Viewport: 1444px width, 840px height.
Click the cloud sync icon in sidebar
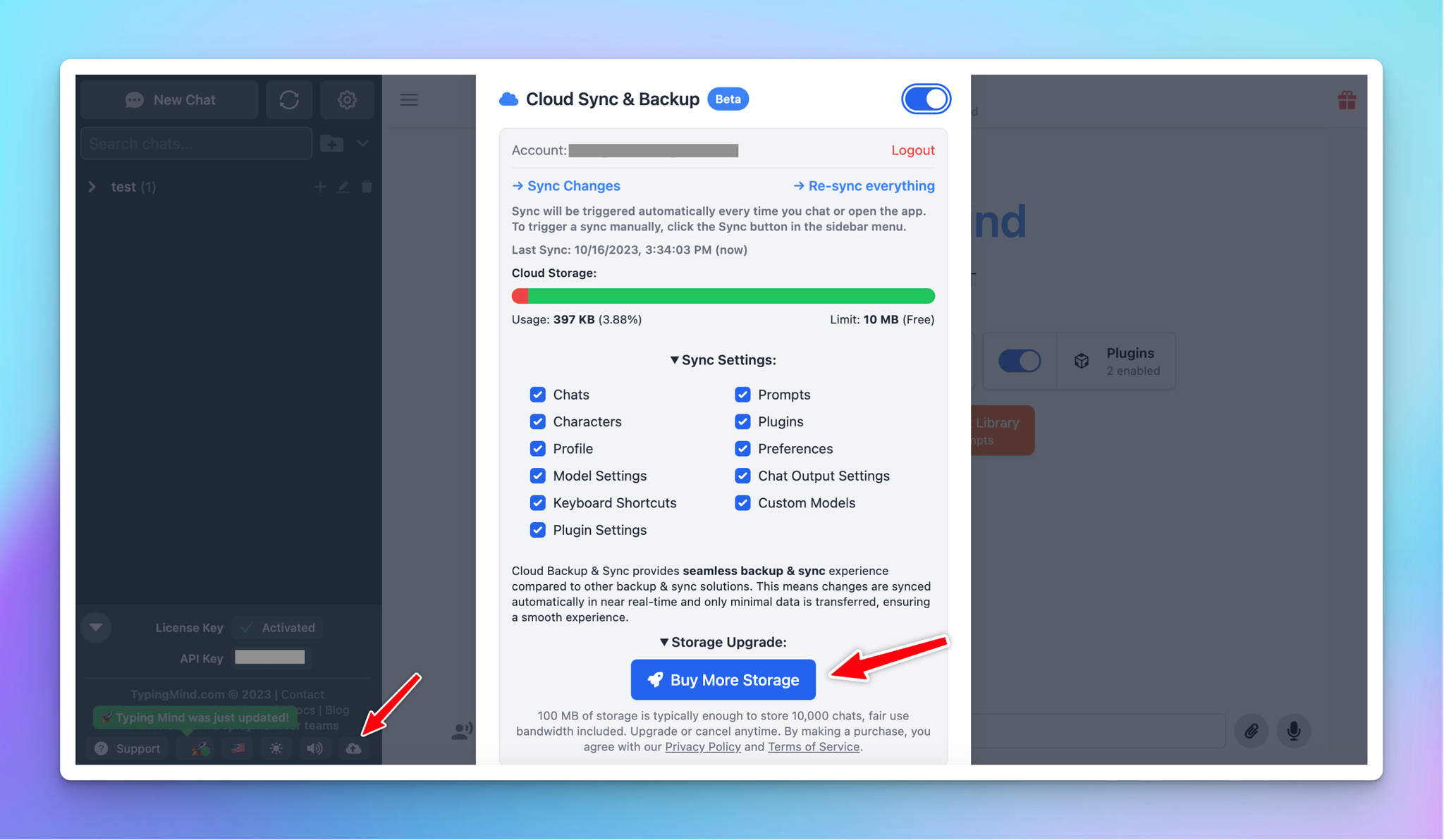pyautogui.click(x=354, y=748)
